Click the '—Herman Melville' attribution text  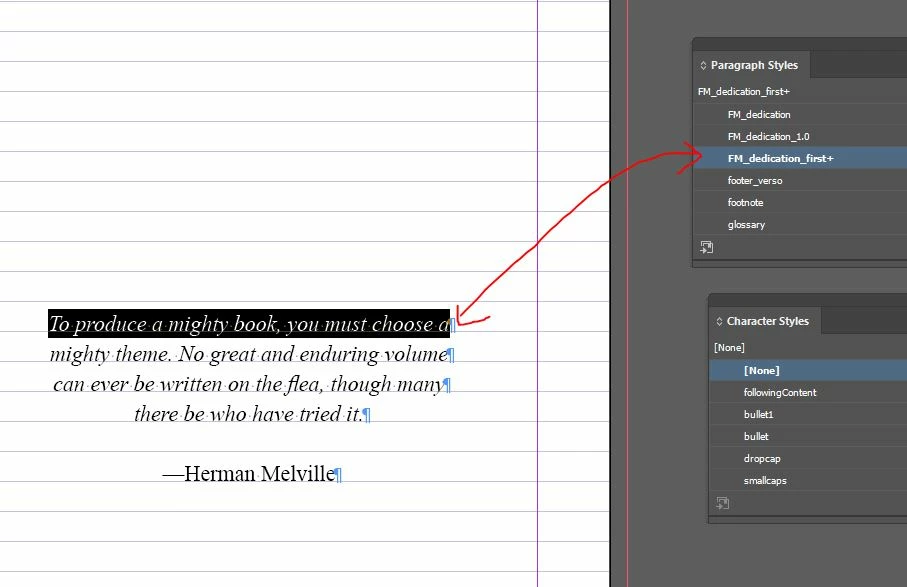(249, 474)
